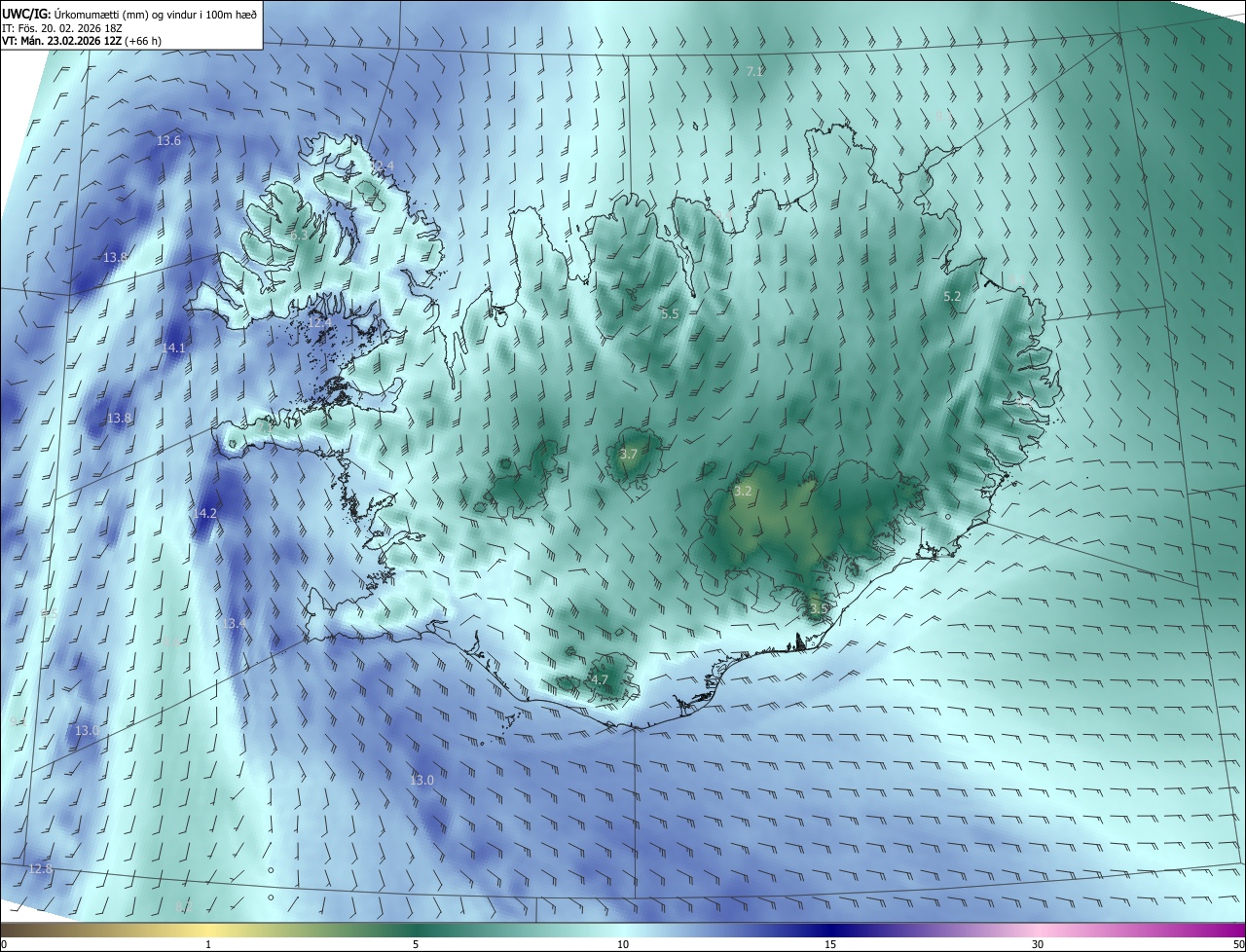The width and height of the screenshot is (1246, 952).
Task: Click the color scale tick label 10
Action: 623,944
